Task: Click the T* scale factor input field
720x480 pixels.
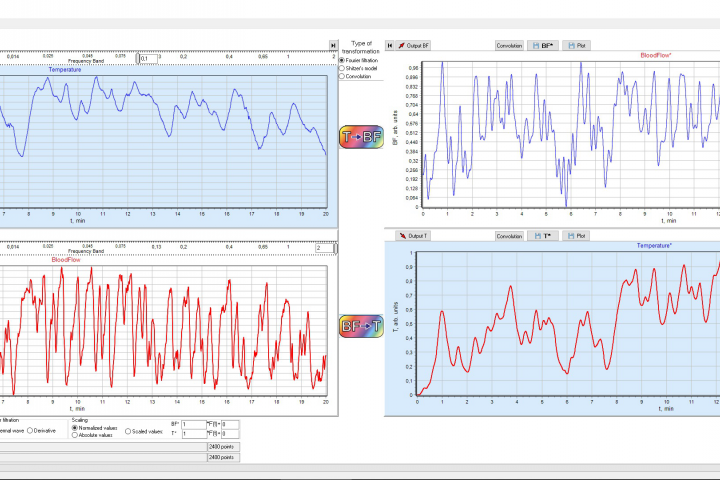Action: [194, 434]
